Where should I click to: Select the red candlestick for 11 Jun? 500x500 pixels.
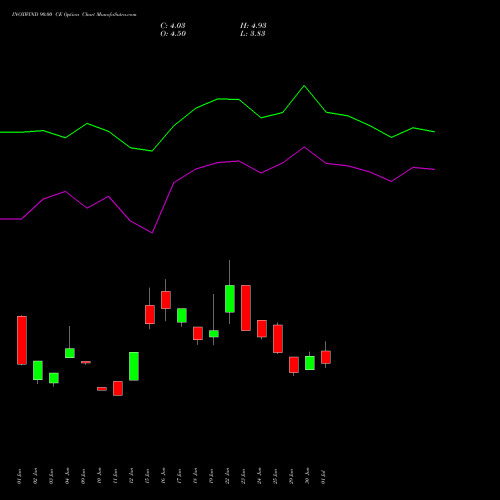(x=118, y=388)
